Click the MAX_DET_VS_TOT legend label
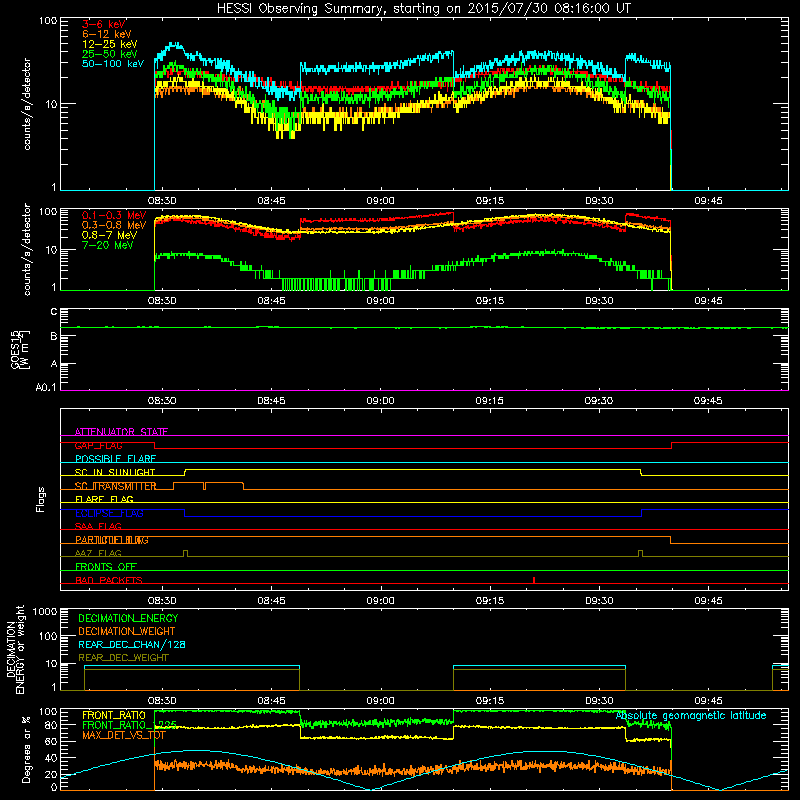The image size is (800, 800). (124, 735)
